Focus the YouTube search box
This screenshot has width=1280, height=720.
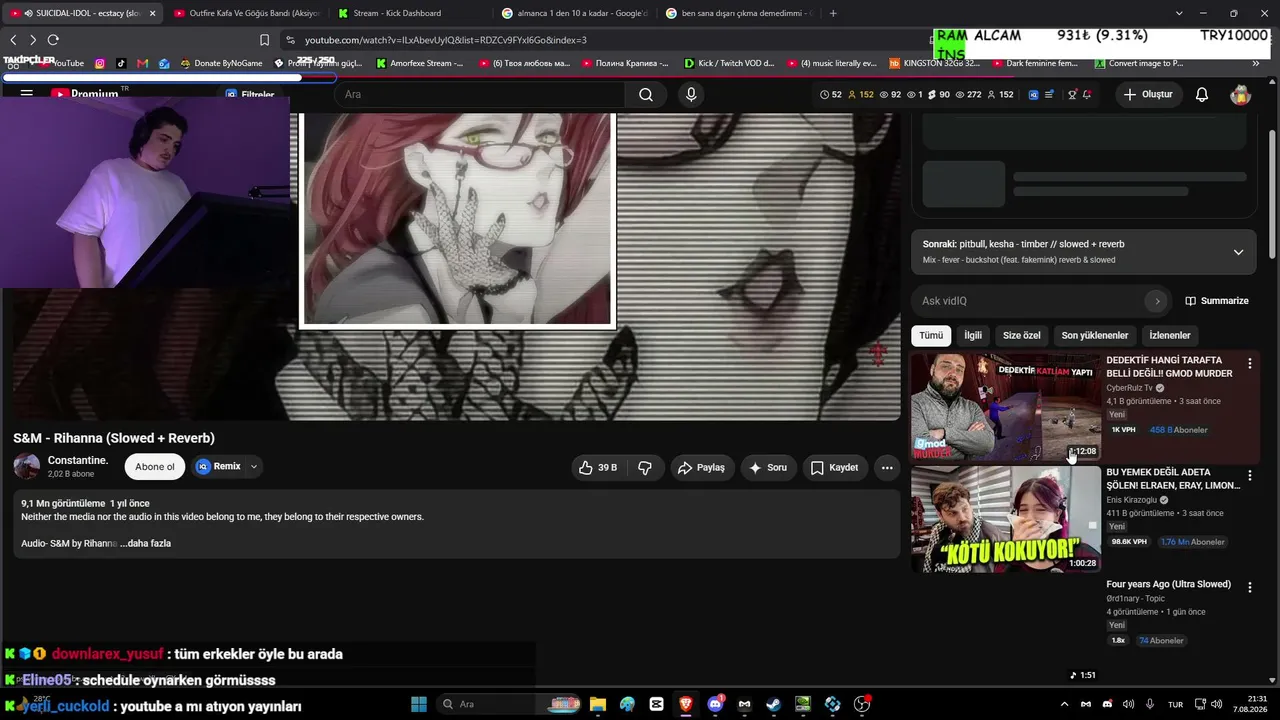[480, 95]
